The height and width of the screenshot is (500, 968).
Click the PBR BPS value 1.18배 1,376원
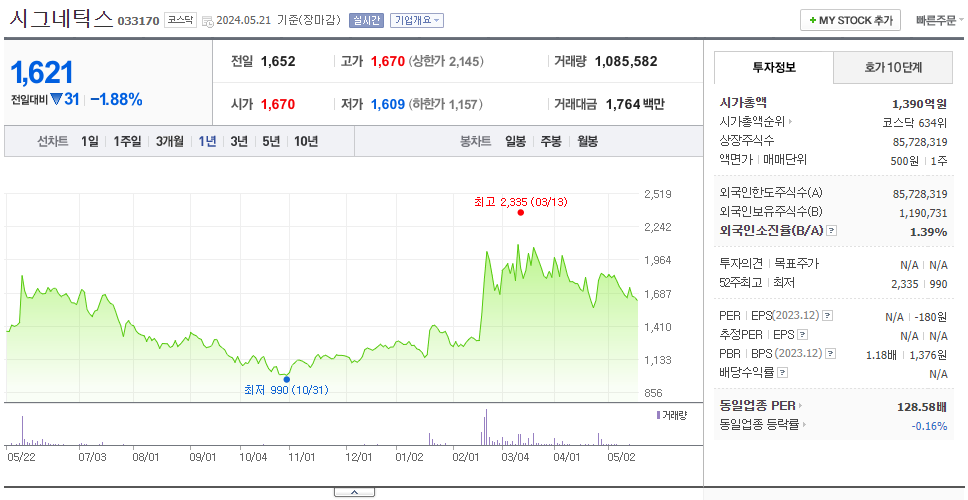point(907,355)
